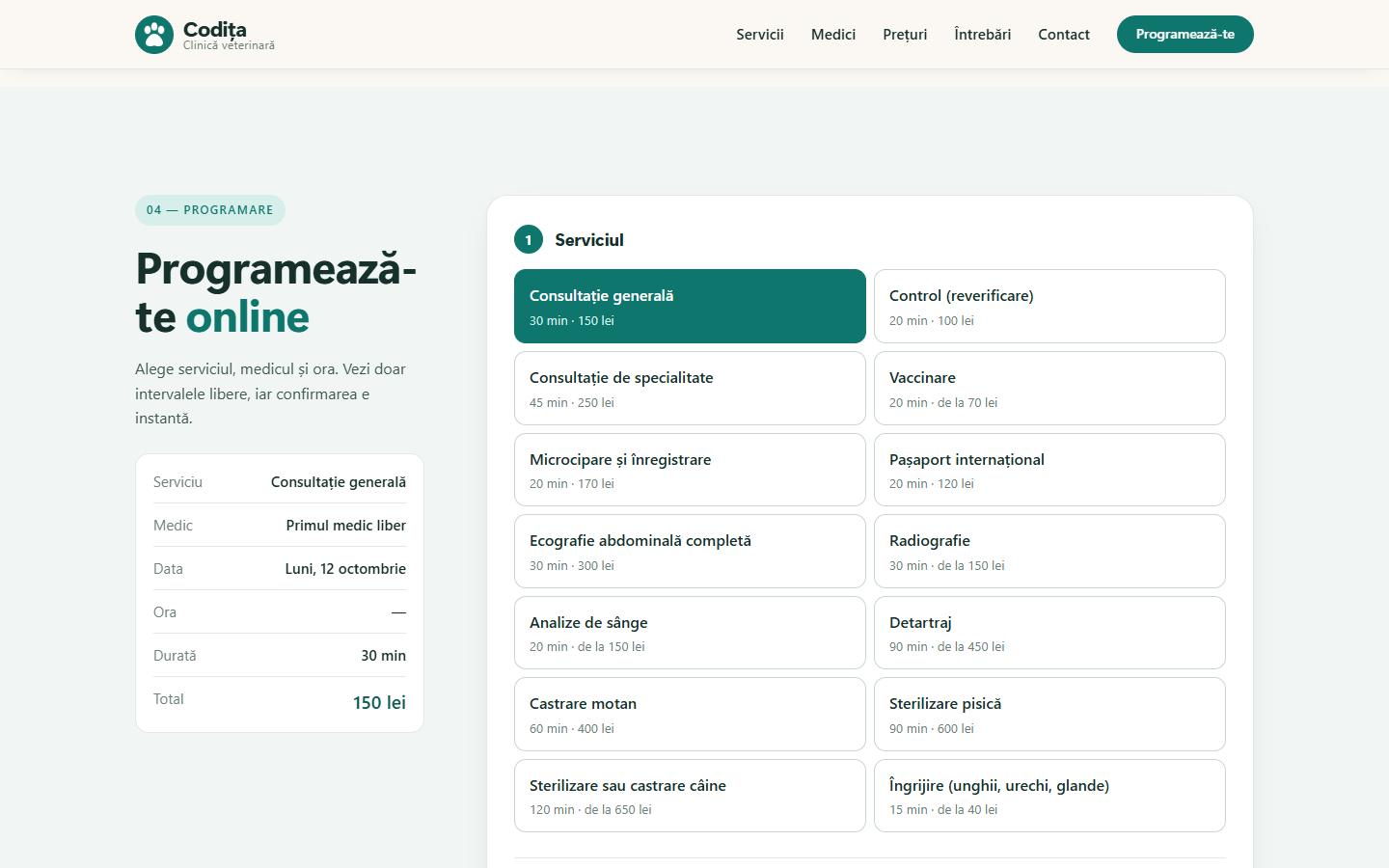Select Consultație generală service
1389x868 pixels.
[690, 307]
